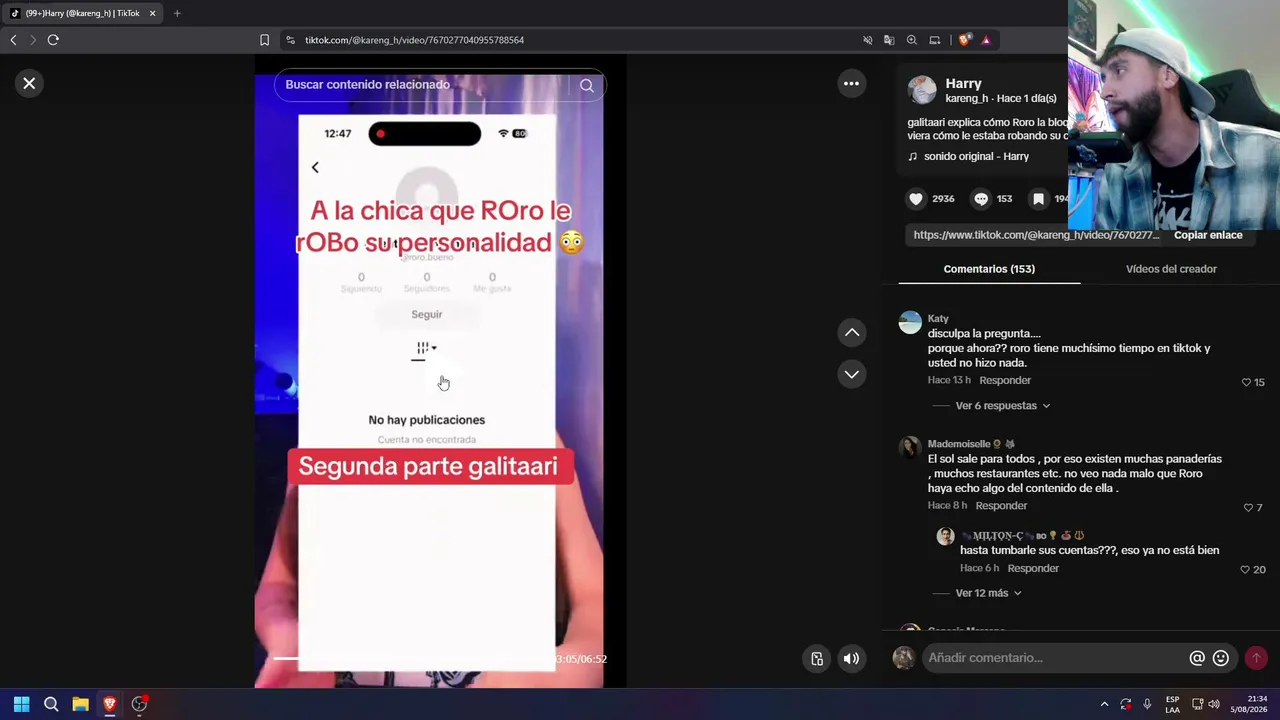The image size is (1280, 720).
Task: Focus the 'Añadir comentario...' input field
Action: click(1054, 658)
